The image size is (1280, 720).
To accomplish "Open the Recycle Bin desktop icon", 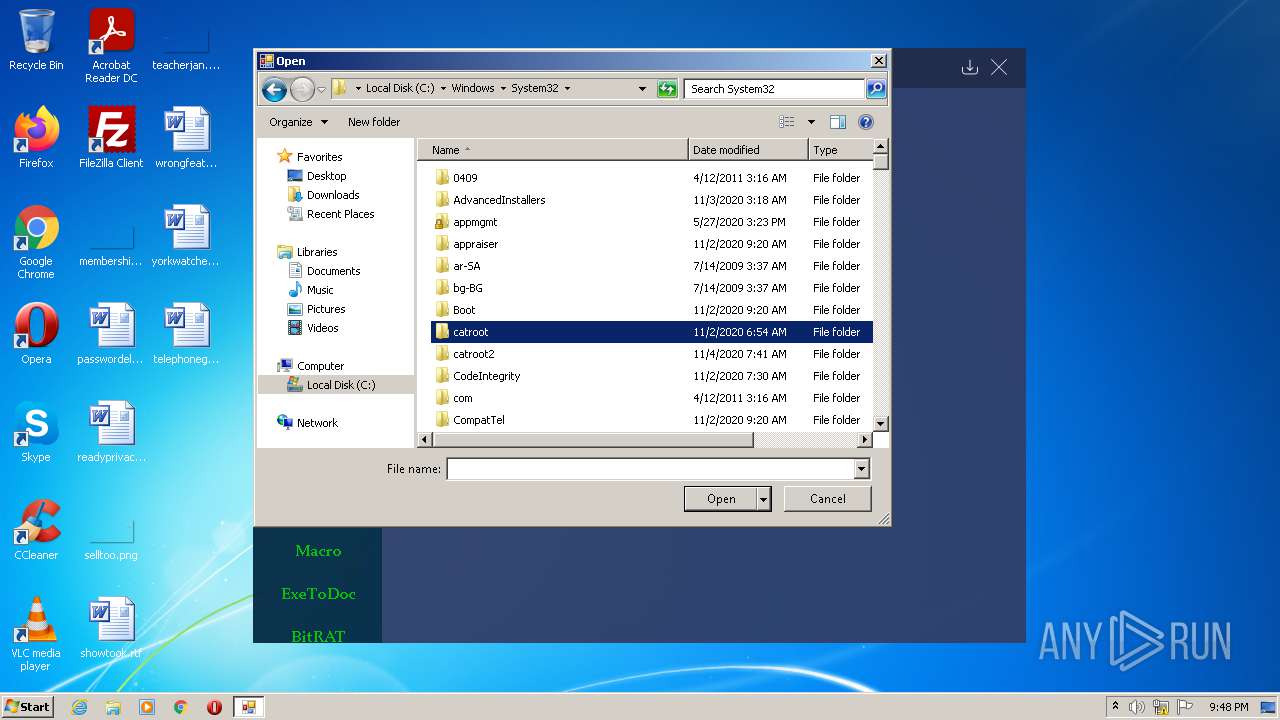I will [x=36, y=41].
